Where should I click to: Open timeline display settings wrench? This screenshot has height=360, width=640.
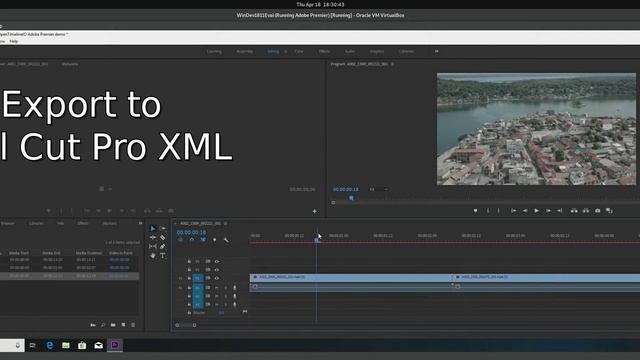coord(226,240)
